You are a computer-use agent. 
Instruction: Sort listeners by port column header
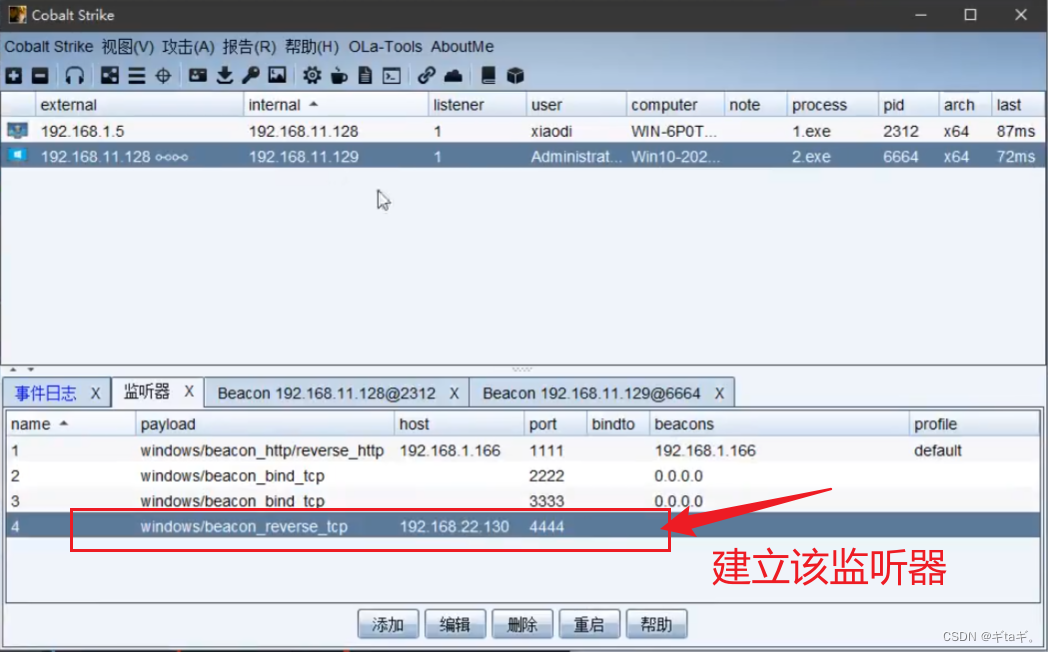555,424
